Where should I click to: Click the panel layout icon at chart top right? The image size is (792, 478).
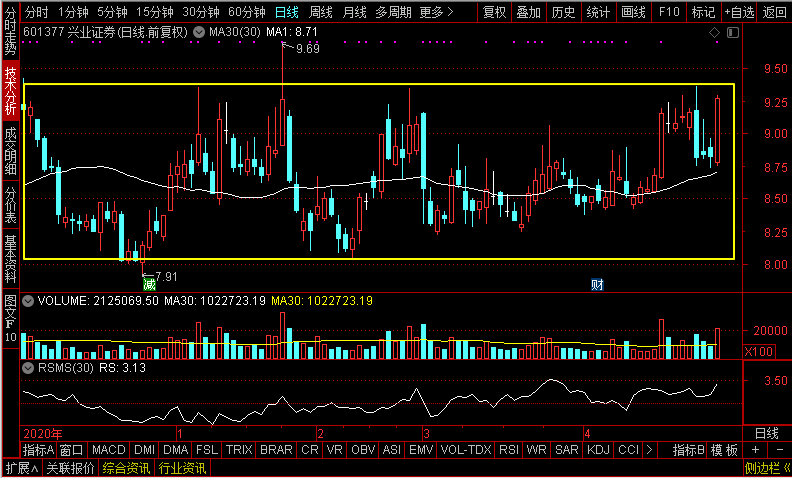pyautogui.click(x=733, y=33)
